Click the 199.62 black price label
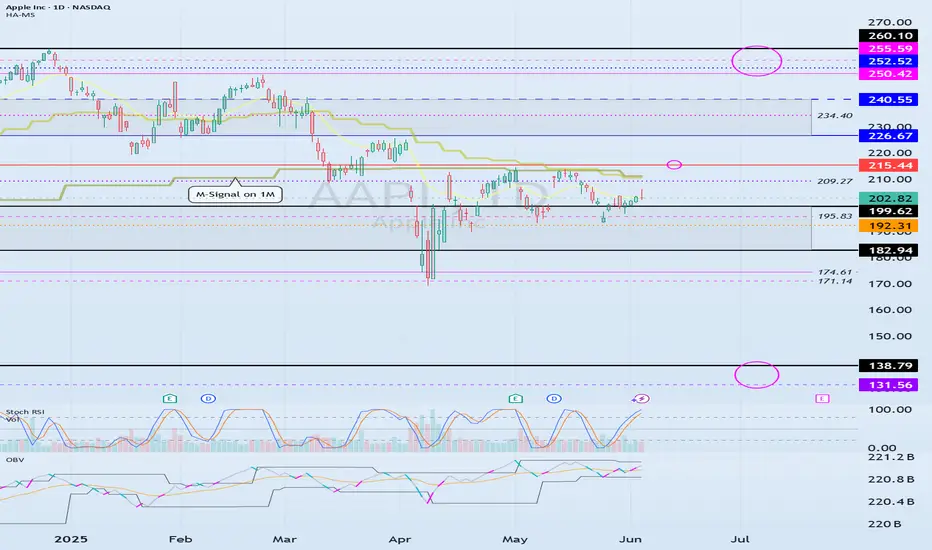Image resolution: width=932 pixels, height=550 pixels. point(888,211)
